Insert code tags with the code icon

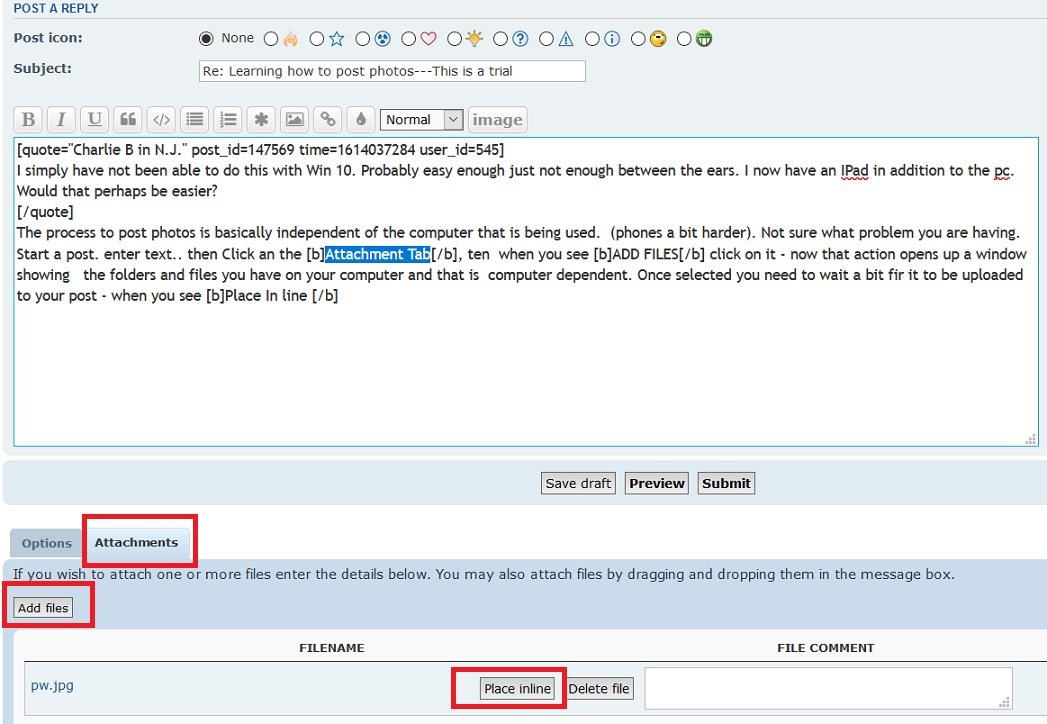click(x=160, y=120)
